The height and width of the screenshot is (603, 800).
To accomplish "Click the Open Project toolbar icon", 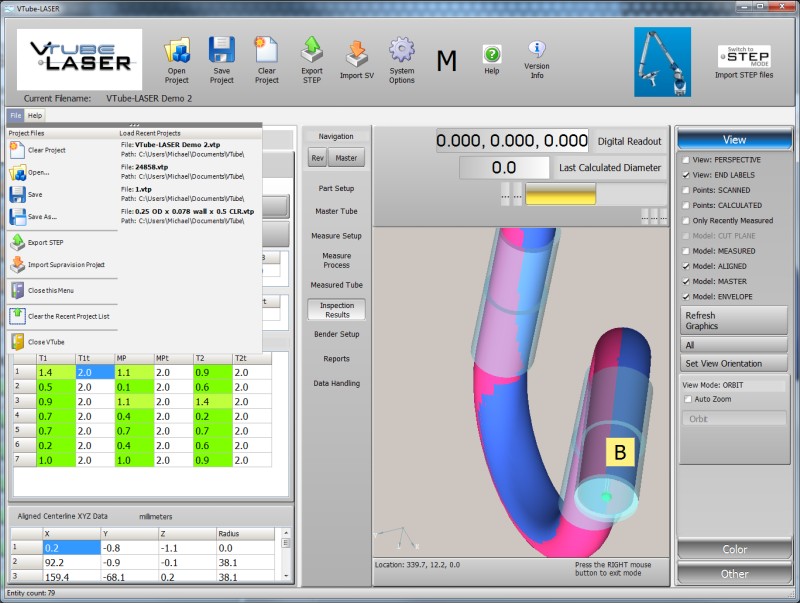I will pyautogui.click(x=177, y=52).
